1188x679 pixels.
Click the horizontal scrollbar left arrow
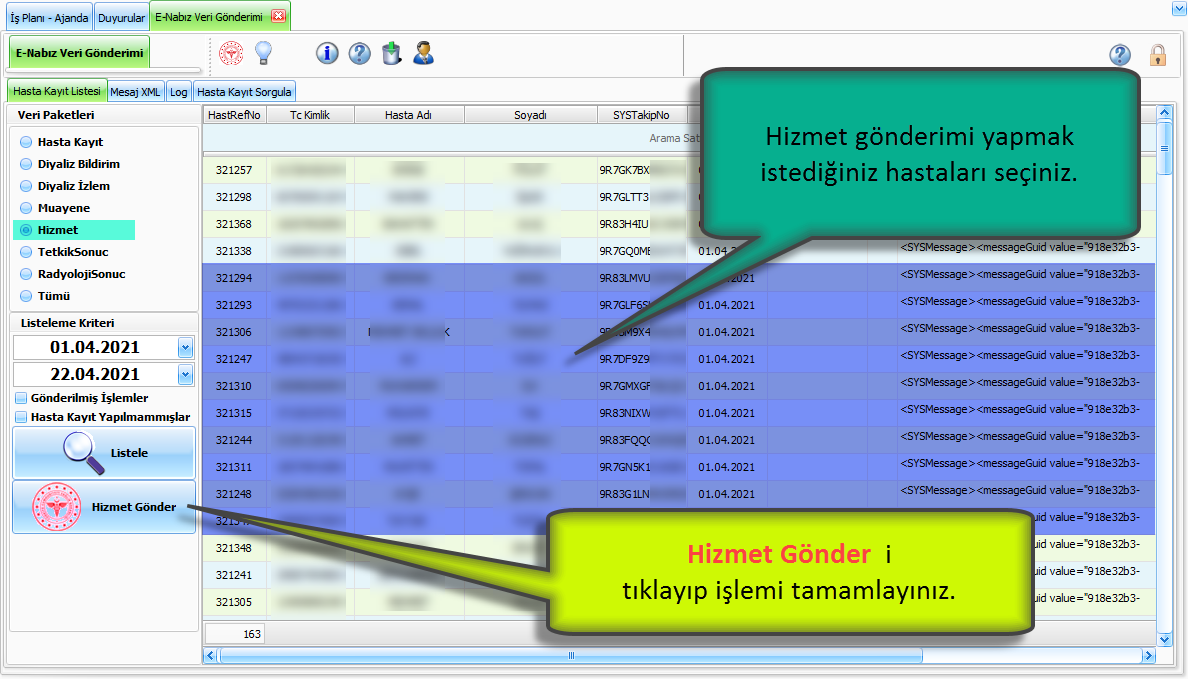tap(211, 656)
